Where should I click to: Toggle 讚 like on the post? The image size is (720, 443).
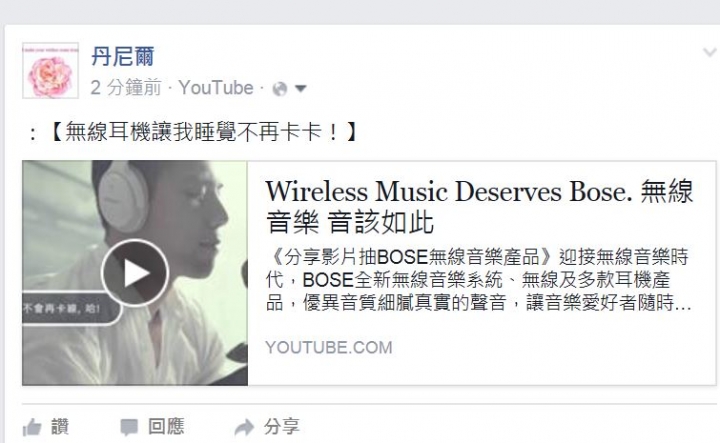(x=46, y=427)
